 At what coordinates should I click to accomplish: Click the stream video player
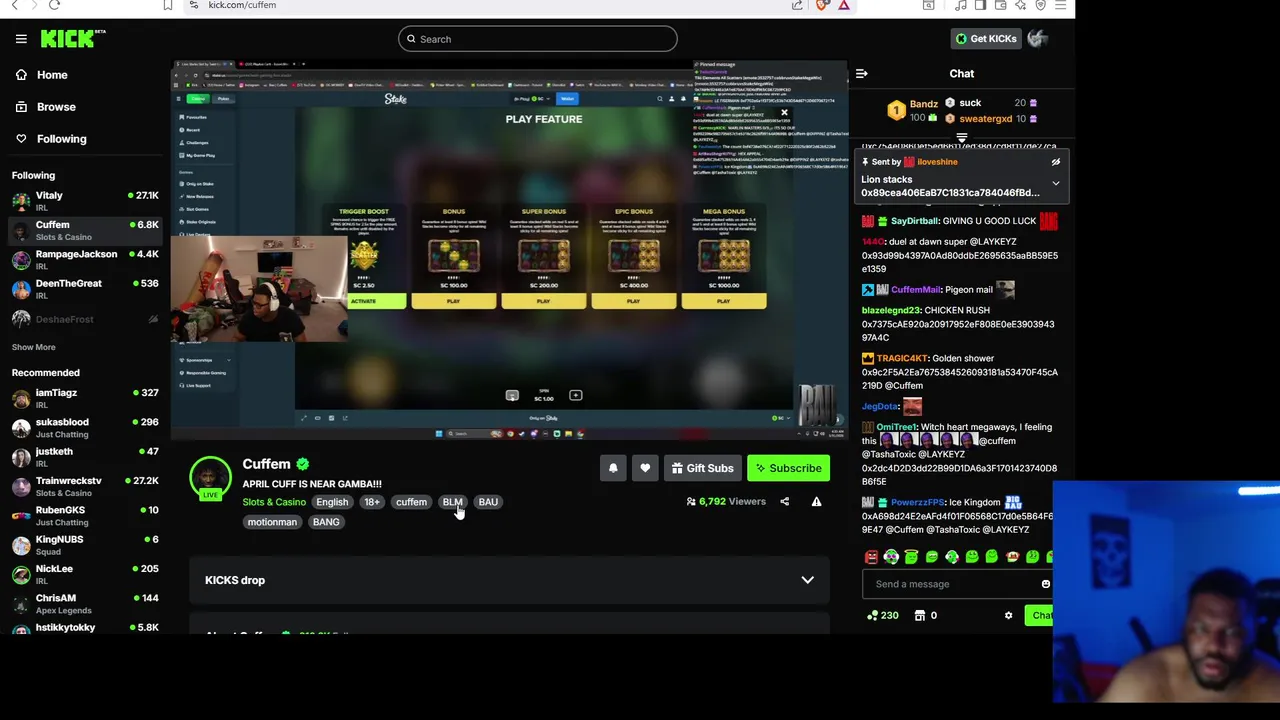tap(510, 250)
